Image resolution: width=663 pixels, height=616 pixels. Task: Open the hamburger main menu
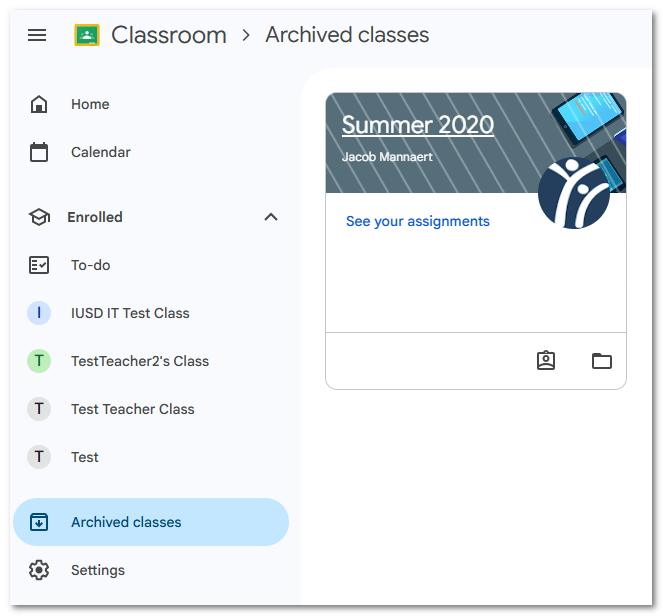click(x=37, y=35)
